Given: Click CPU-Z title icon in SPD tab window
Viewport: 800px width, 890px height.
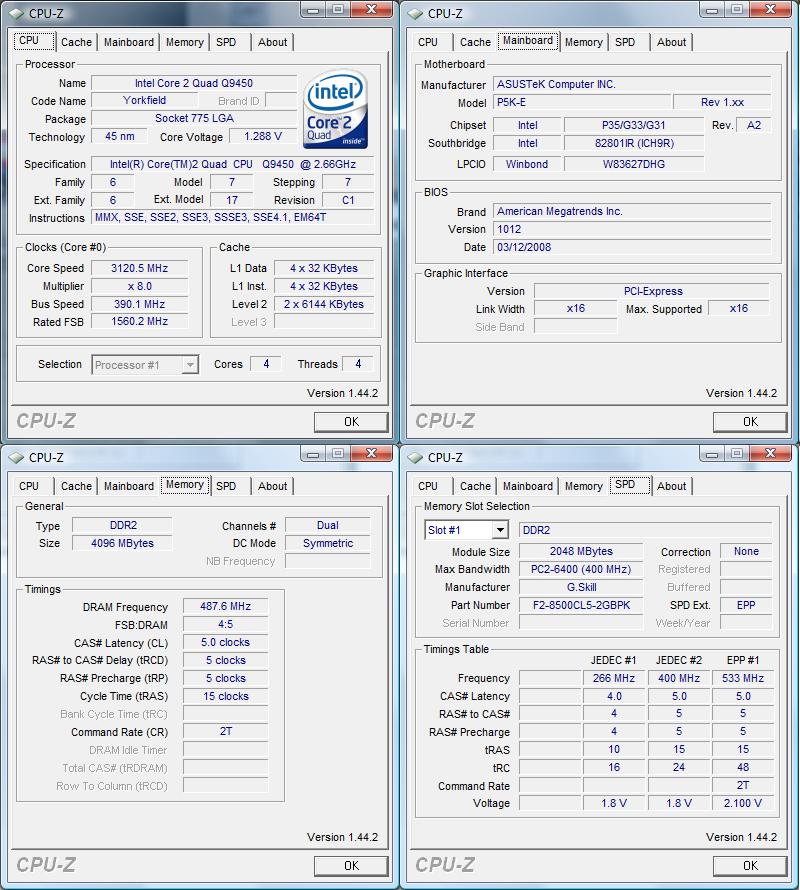Looking at the screenshot, I should tap(415, 457).
